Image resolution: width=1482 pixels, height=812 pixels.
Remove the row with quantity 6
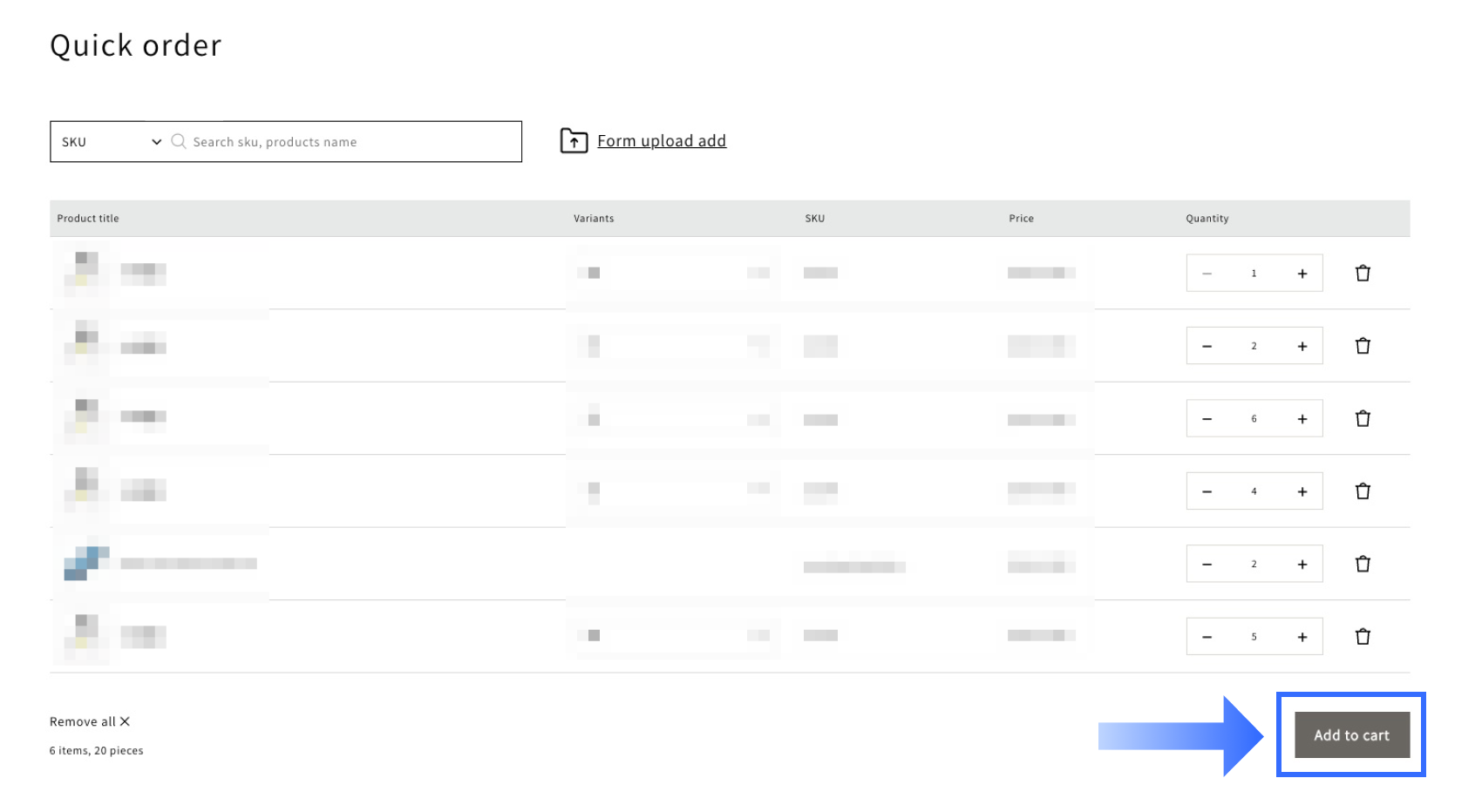[1363, 419]
